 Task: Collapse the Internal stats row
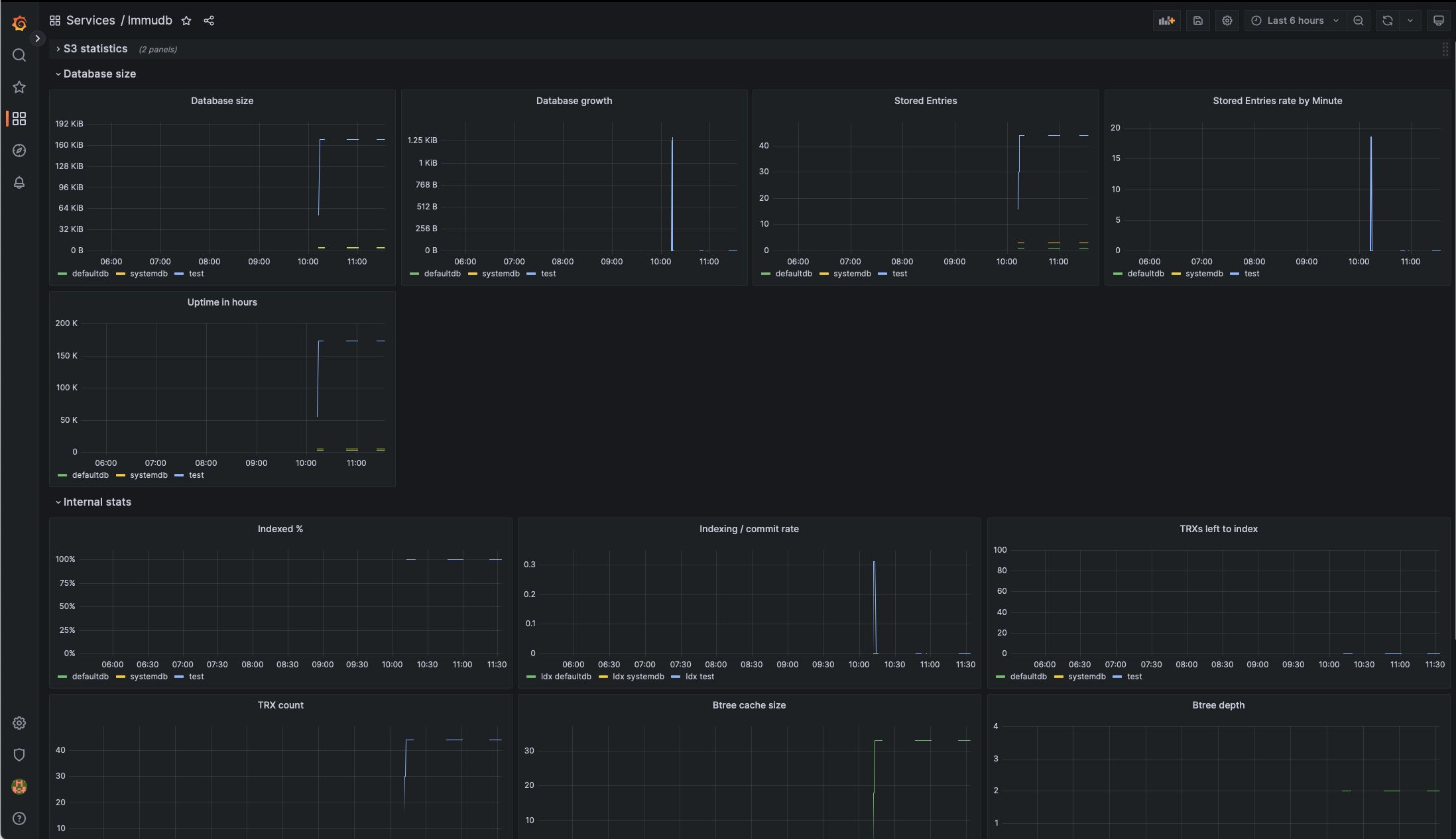97,502
